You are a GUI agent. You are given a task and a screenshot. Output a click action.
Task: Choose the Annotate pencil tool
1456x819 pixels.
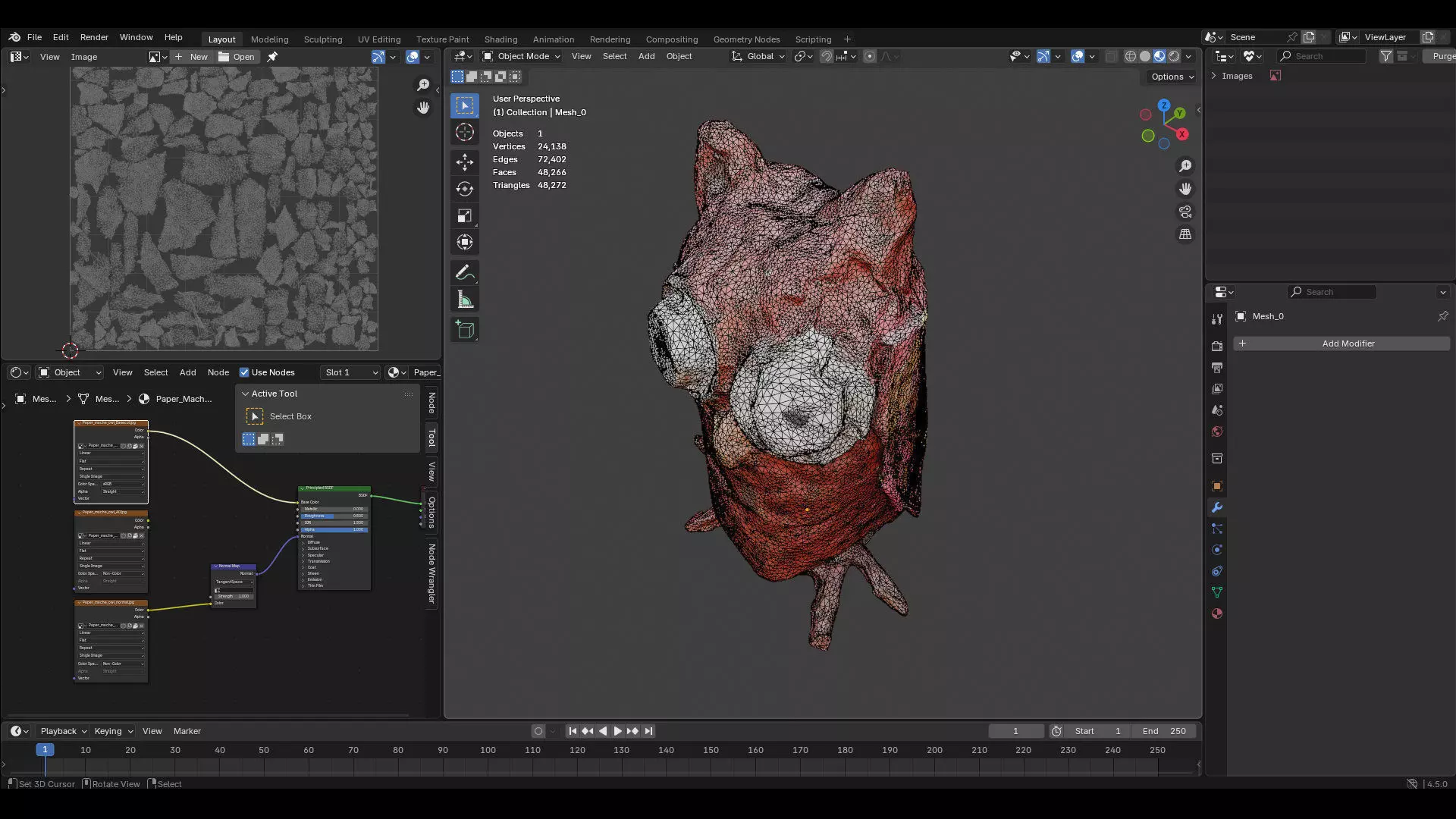(x=465, y=273)
